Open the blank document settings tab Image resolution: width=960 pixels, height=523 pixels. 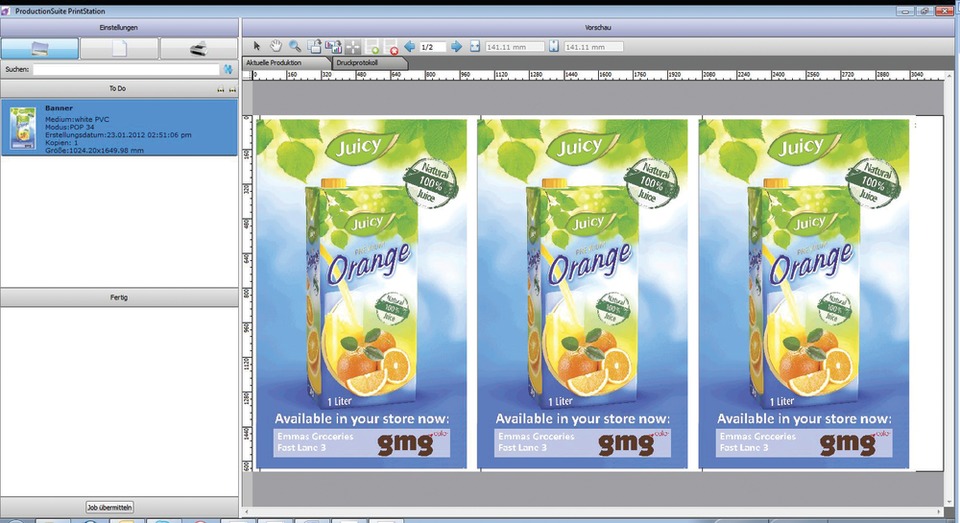[x=119, y=48]
